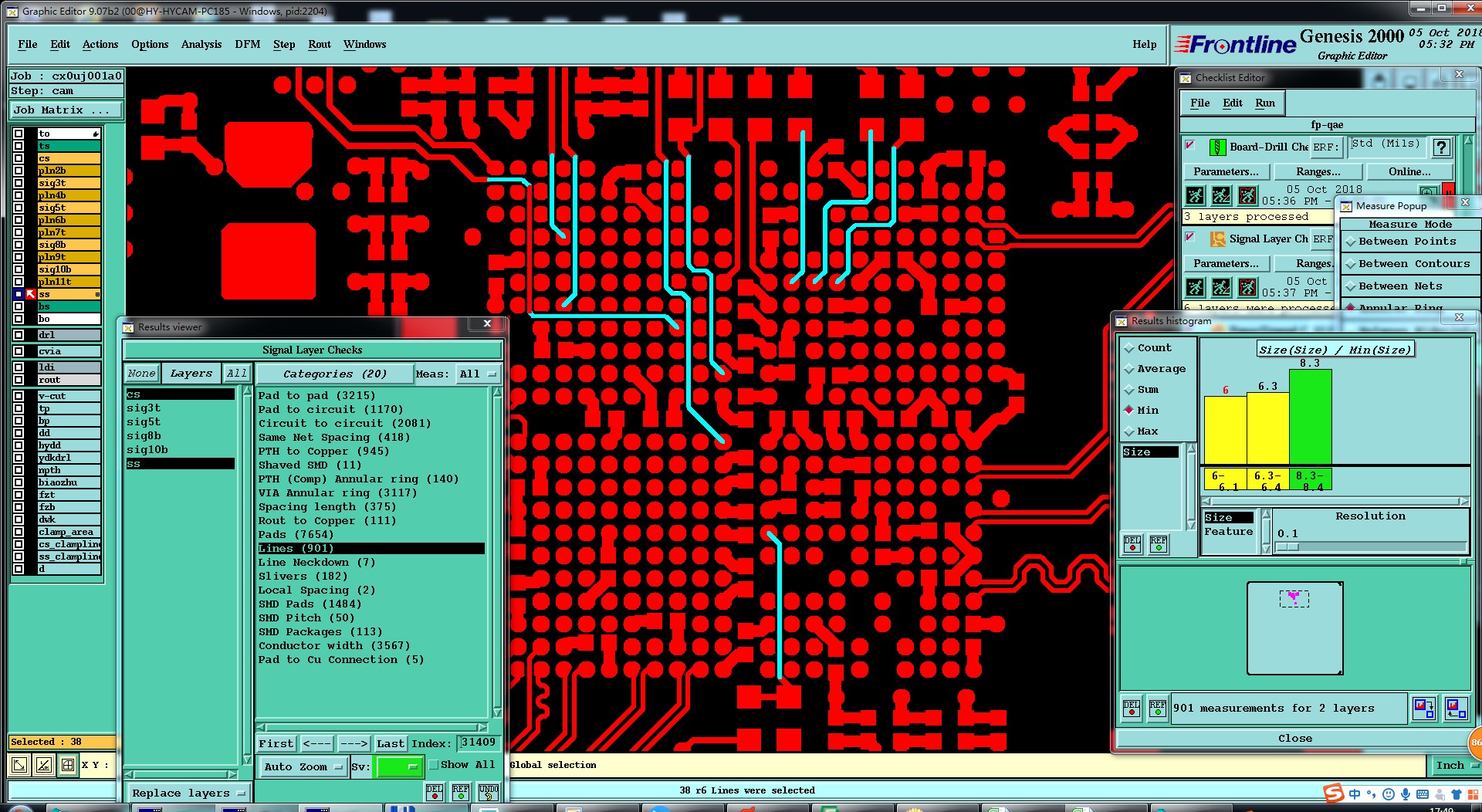Click the Signal Layer Checks orange icon

tap(1217, 239)
